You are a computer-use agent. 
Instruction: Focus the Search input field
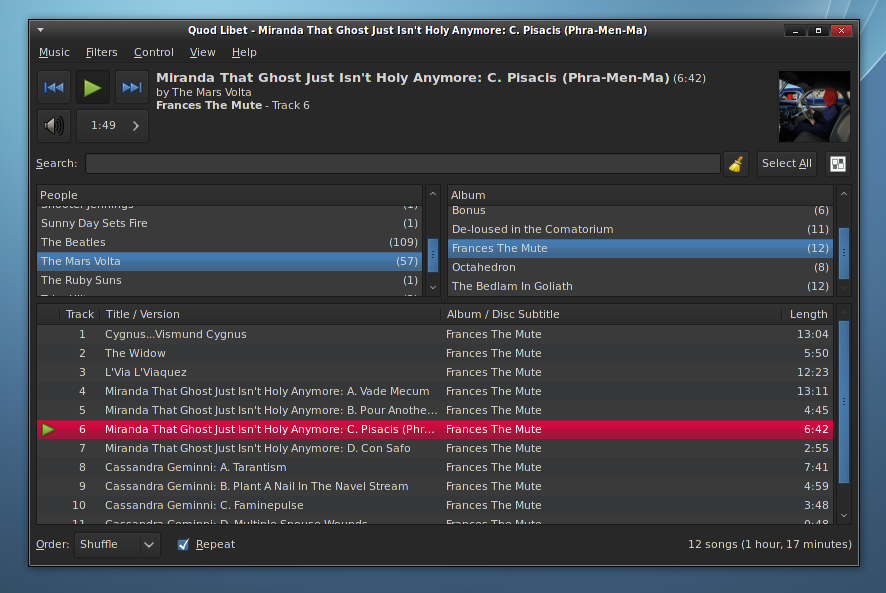tap(403, 164)
